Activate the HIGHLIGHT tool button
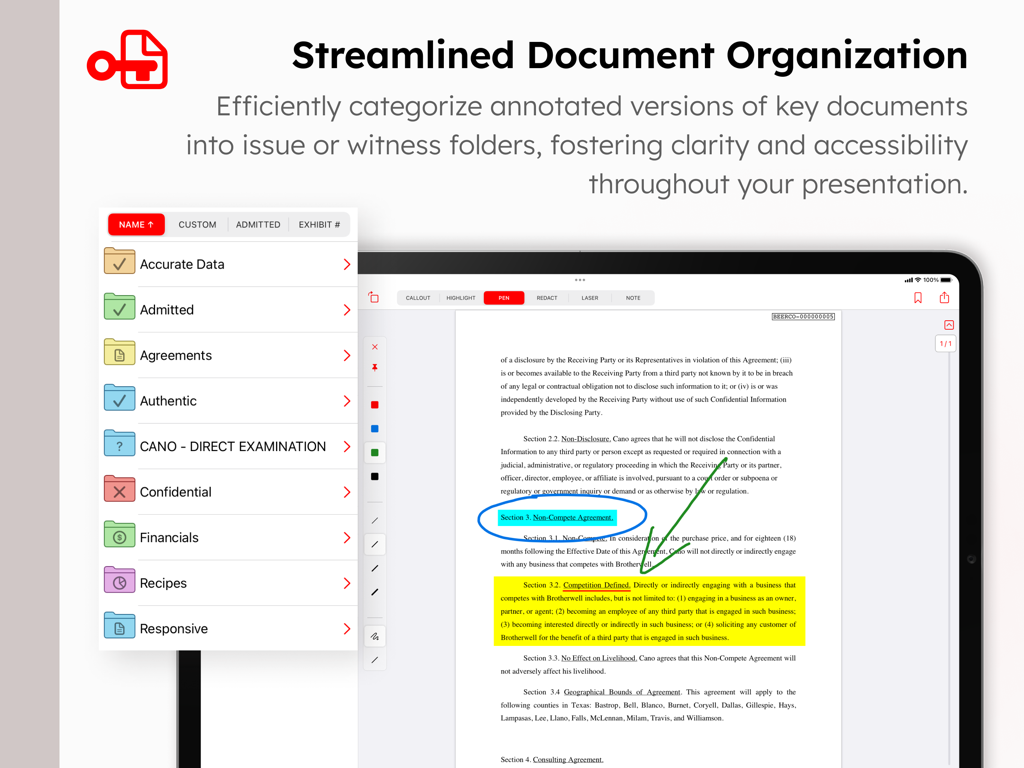Viewport: 1024px width, 768px height. pos(460,297)
